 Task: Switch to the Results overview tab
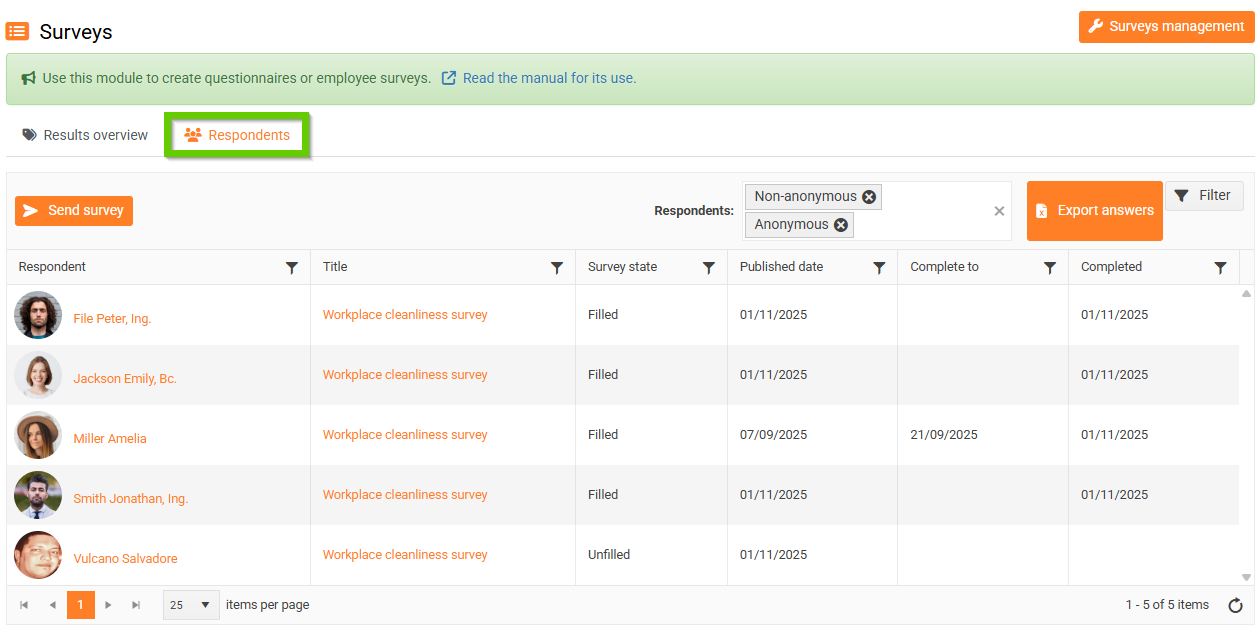(x=86, y=135)
